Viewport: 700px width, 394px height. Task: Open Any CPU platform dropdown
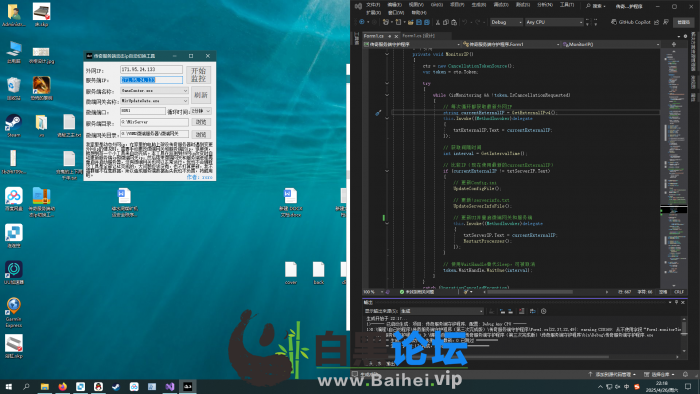tap(554, 22)
